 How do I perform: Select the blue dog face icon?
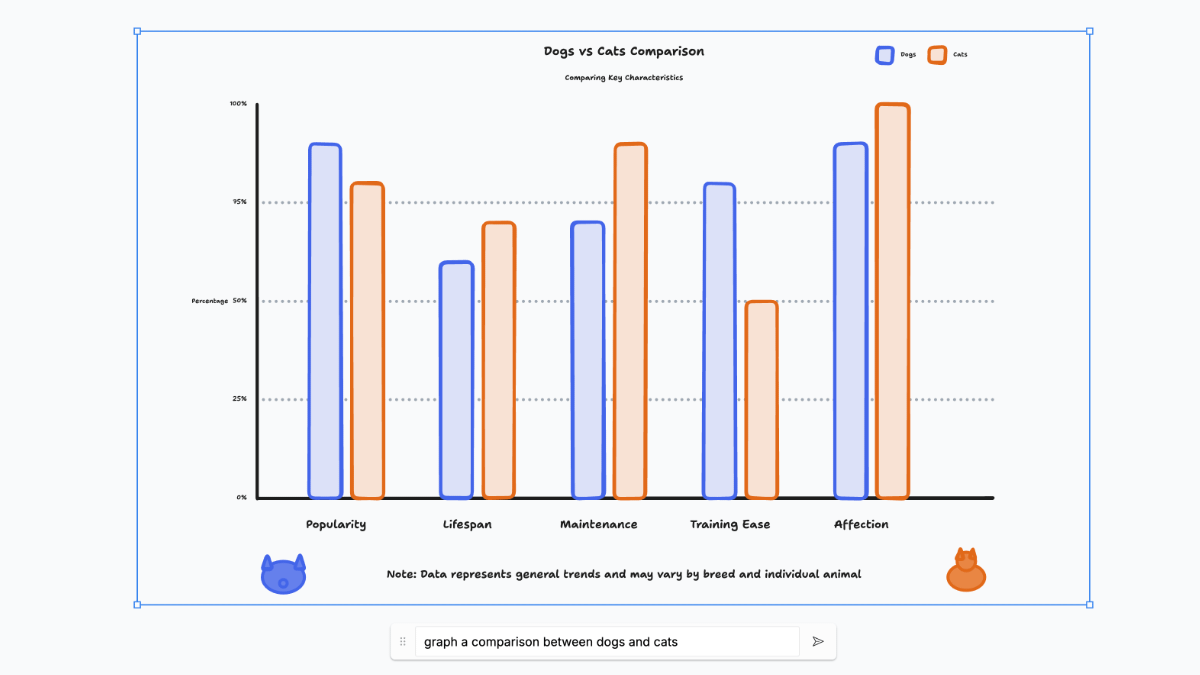283,575
